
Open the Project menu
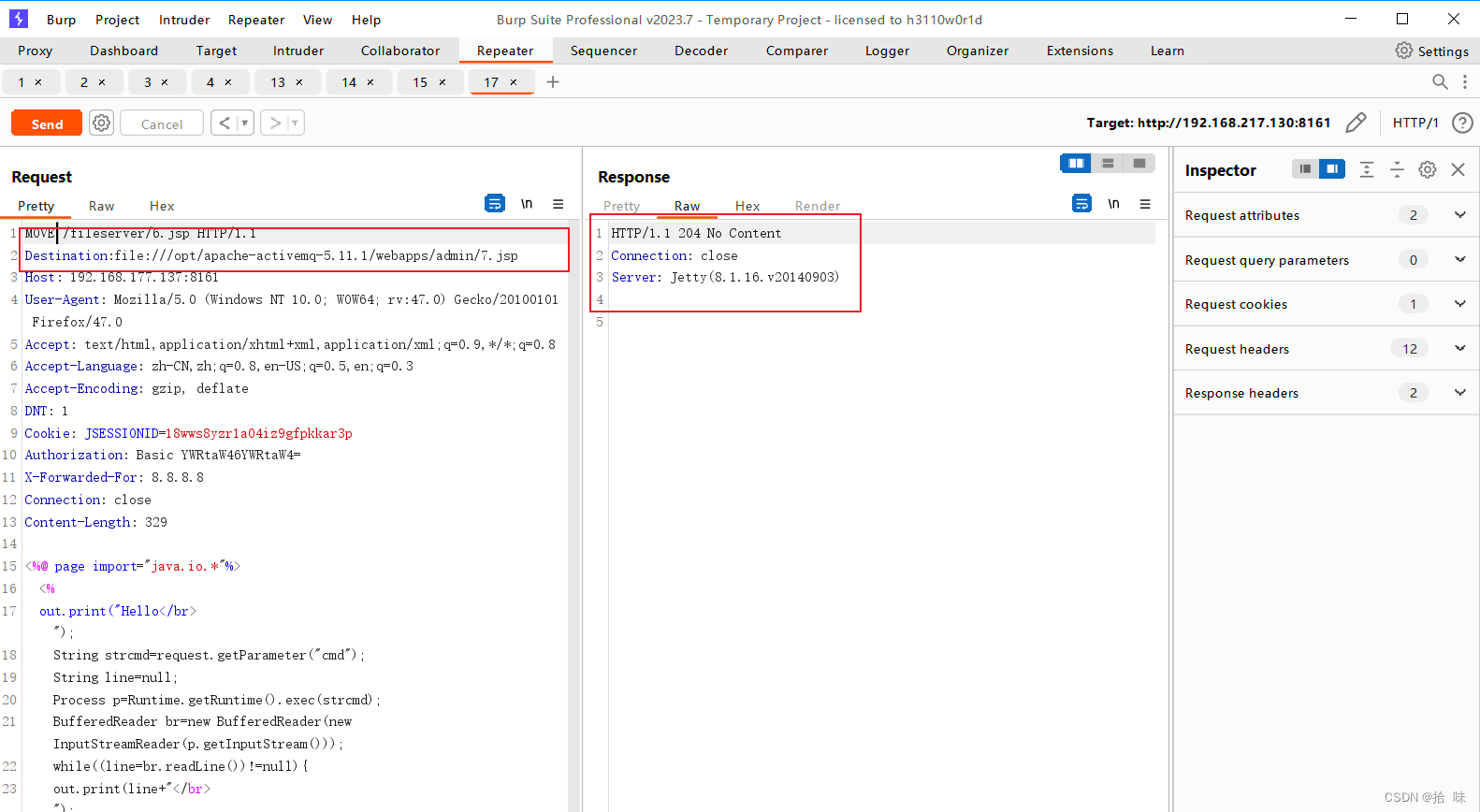pyautogui.click(x=117, y=20)
